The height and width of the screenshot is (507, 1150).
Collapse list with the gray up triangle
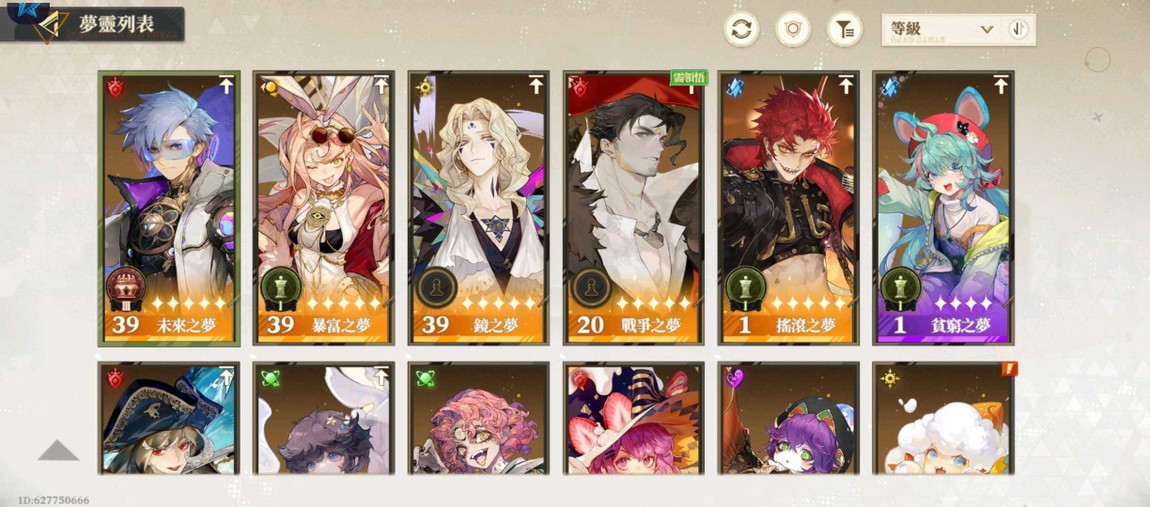coord(58,450)
